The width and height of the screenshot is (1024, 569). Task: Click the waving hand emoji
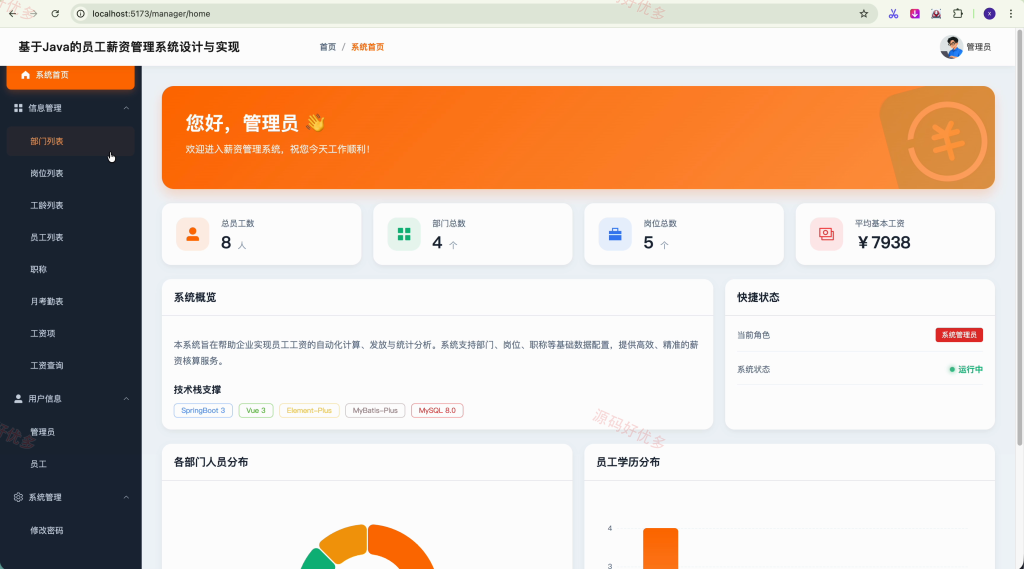(x=315, y=122)
